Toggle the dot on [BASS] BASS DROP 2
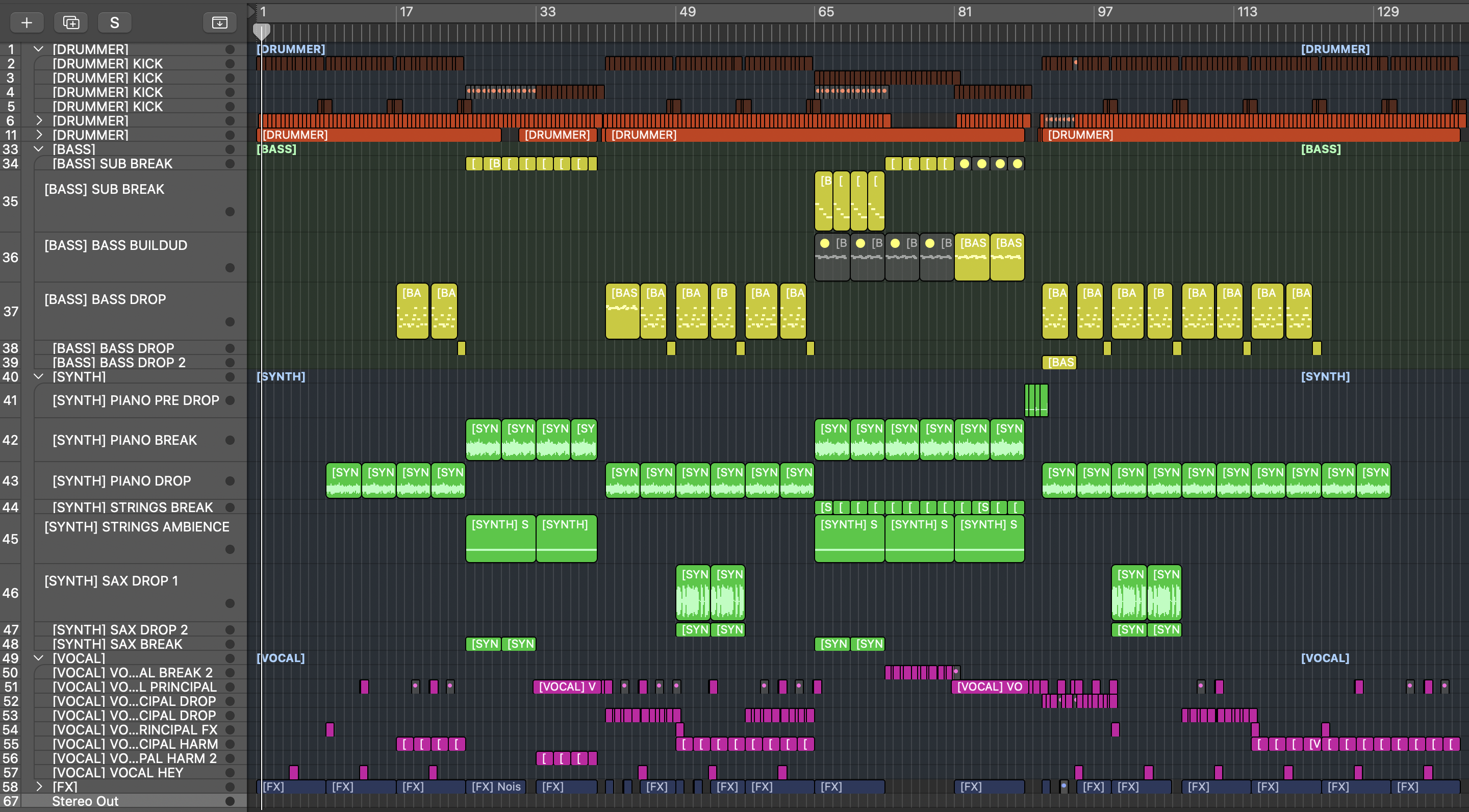This screenshot has height=812, width=1469. 230,362
